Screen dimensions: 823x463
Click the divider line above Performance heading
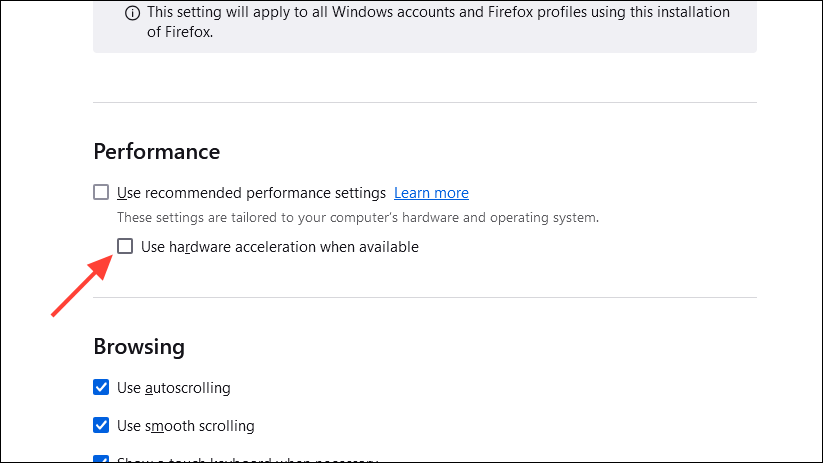coord(424,102)
